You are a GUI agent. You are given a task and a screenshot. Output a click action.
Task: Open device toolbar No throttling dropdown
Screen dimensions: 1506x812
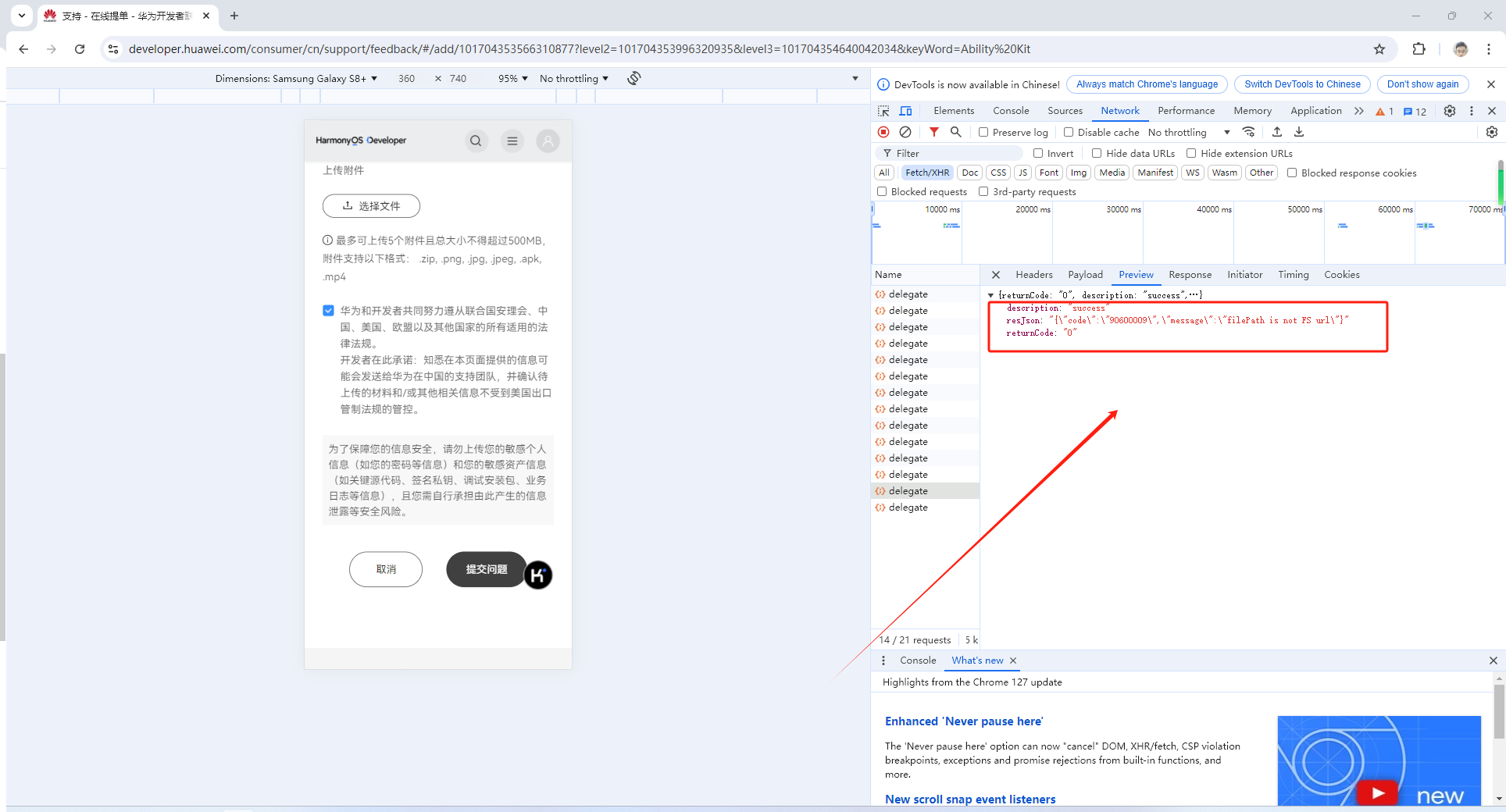click(574, 78)
